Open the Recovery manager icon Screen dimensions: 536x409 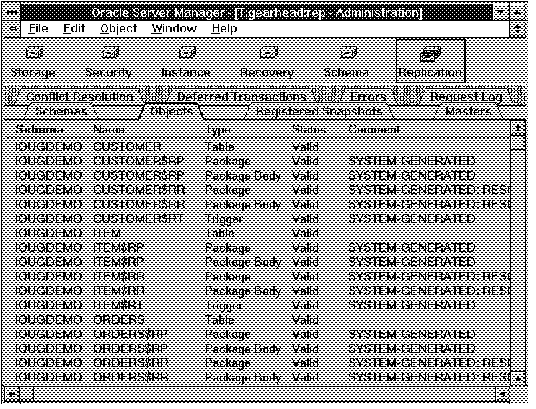(267, 62)
